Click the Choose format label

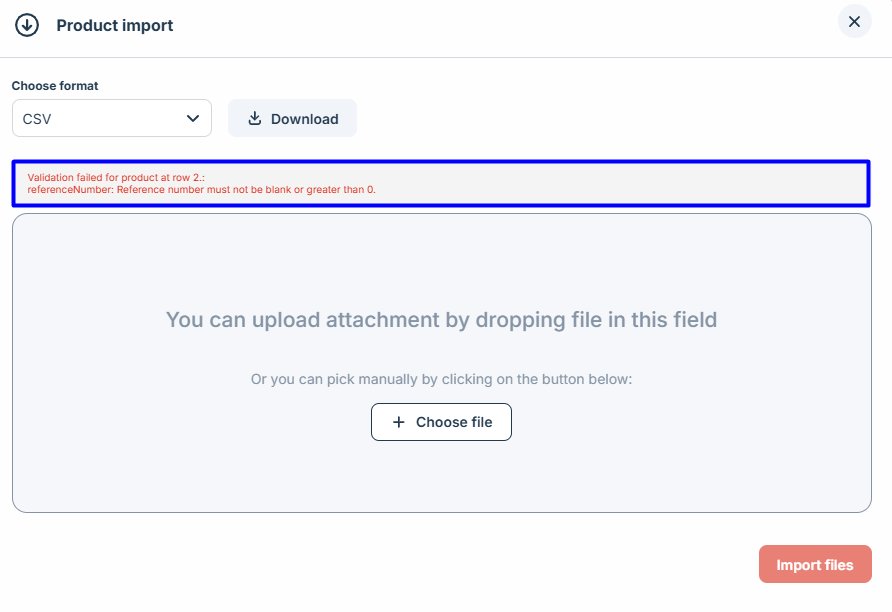coord(55,86)
